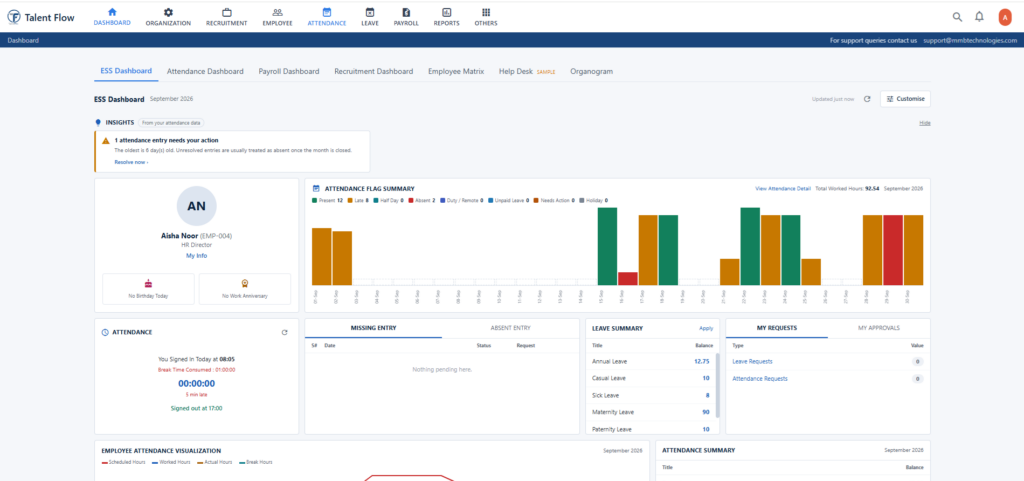Toggle the Late legend item

[358, 200]
